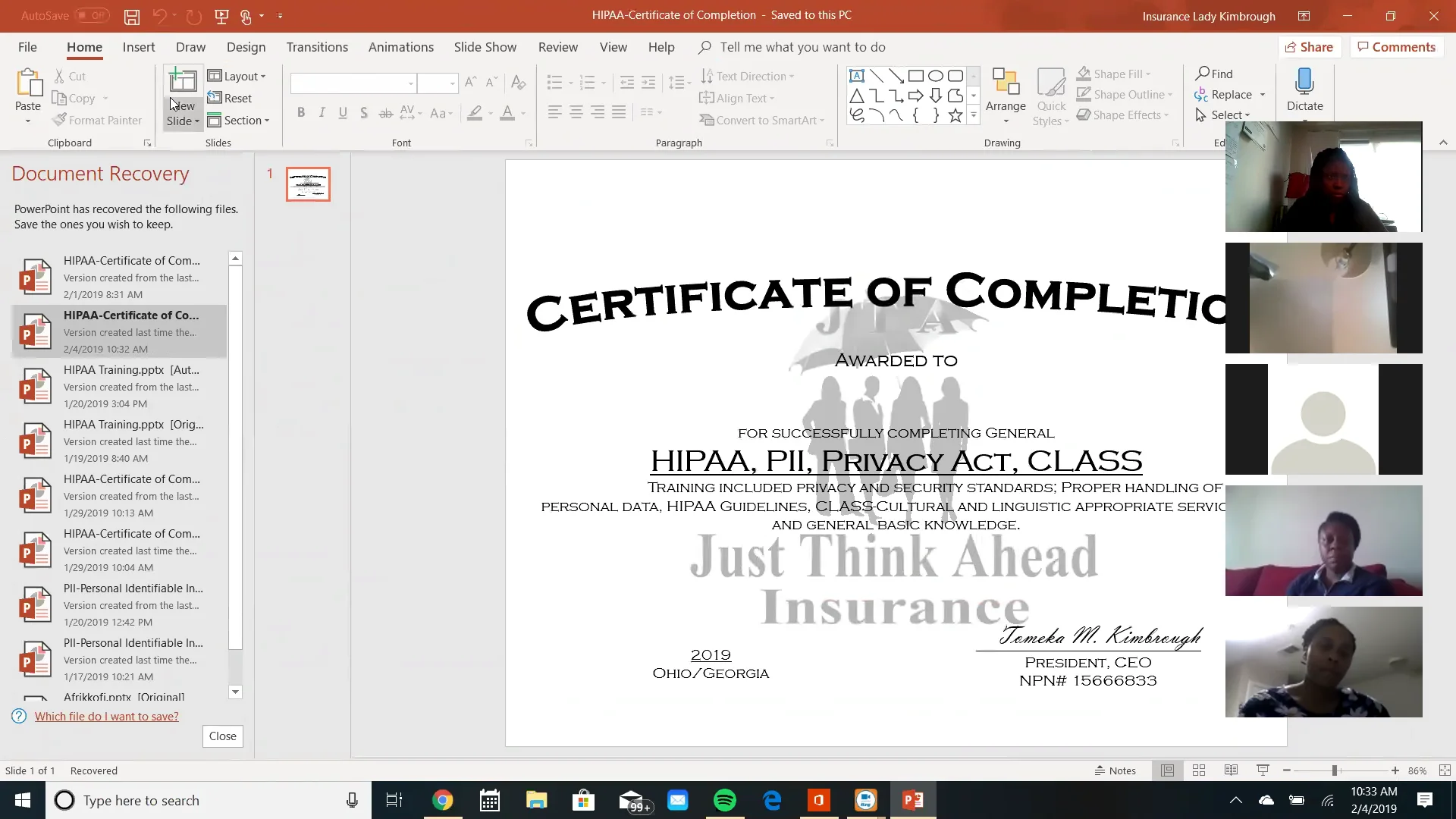
Task: Toggle Italic formatting
Action: [x=322, y=113]
